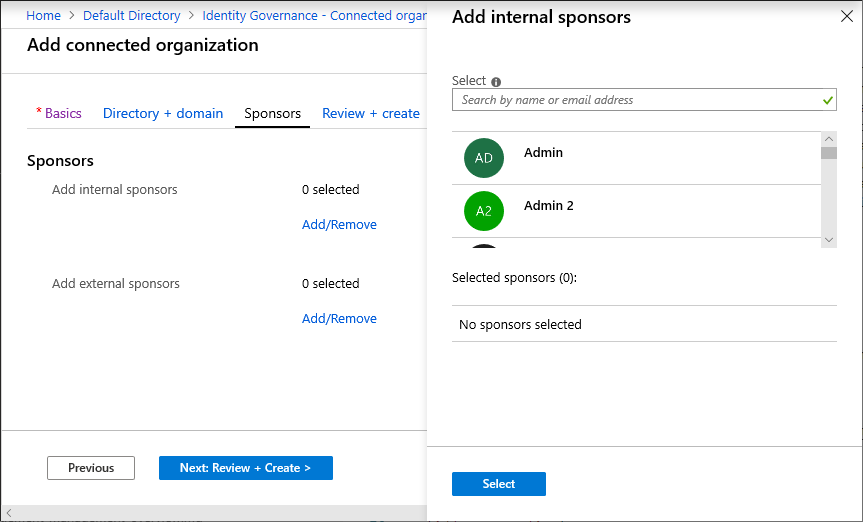
Task: Open the Basics tab
Action: 62,113
